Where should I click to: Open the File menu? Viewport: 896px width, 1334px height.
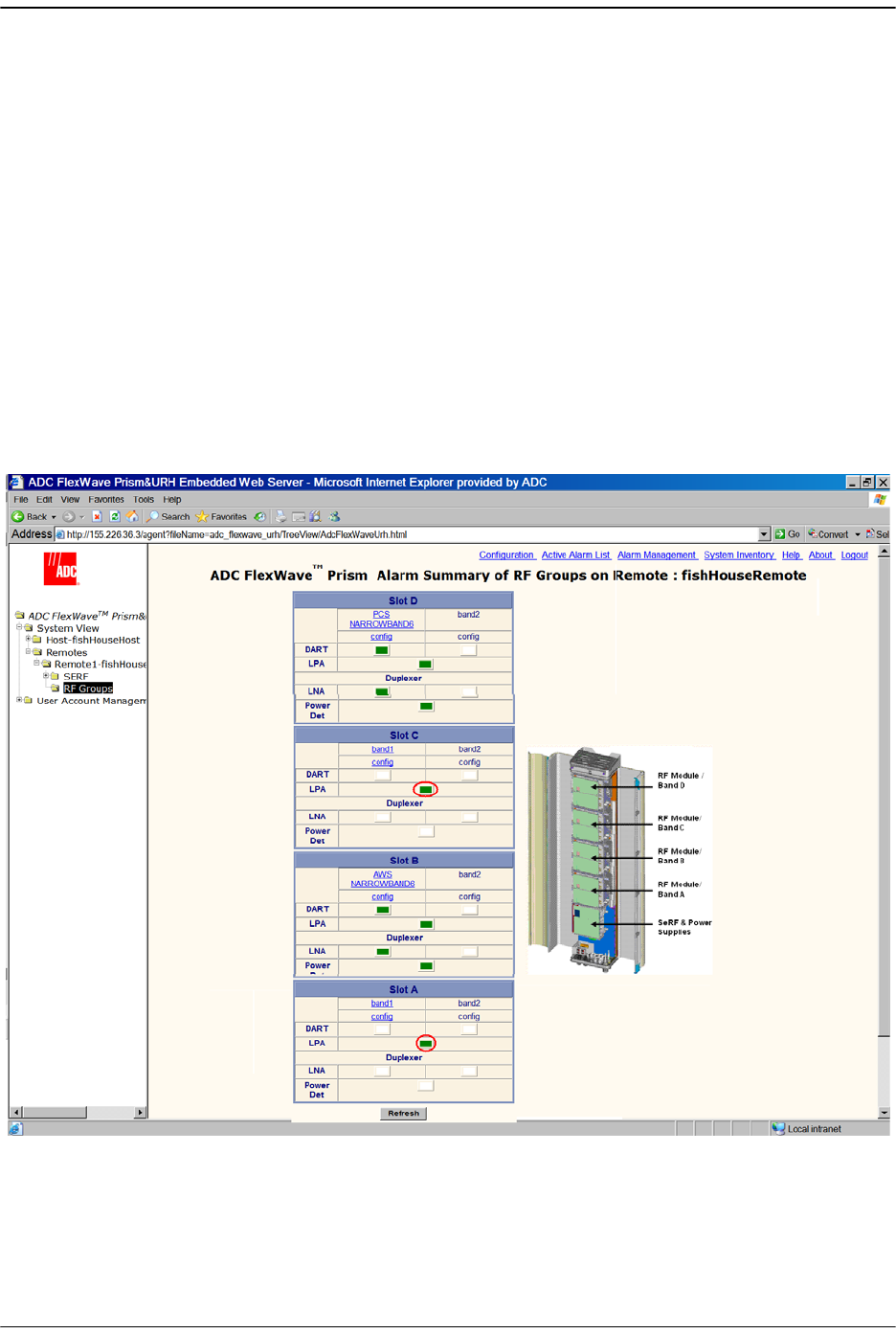point(21,500)
